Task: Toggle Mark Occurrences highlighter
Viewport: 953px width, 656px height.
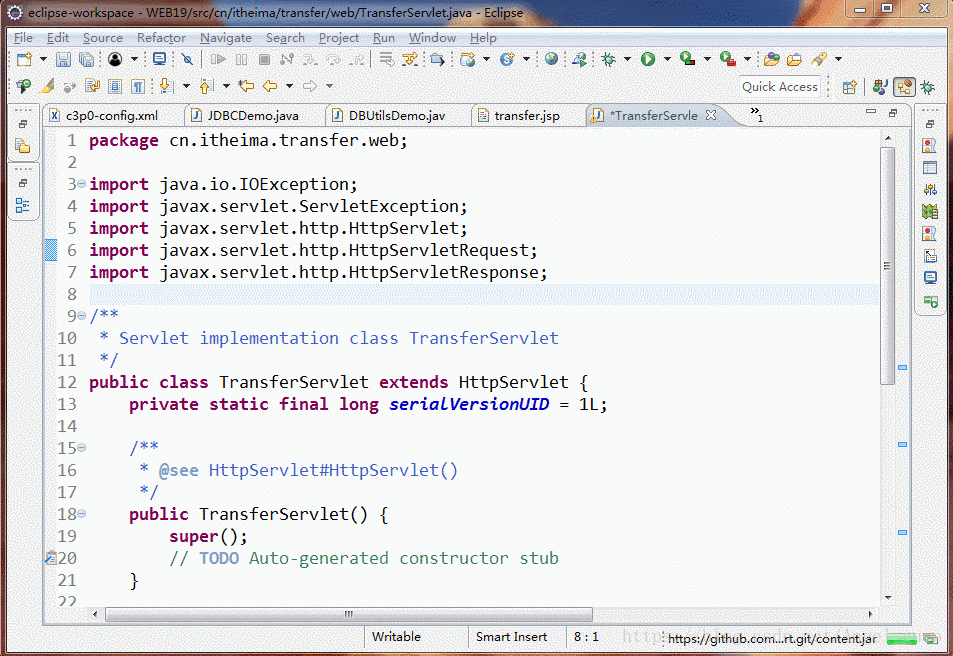Action: tap(47, 86)
